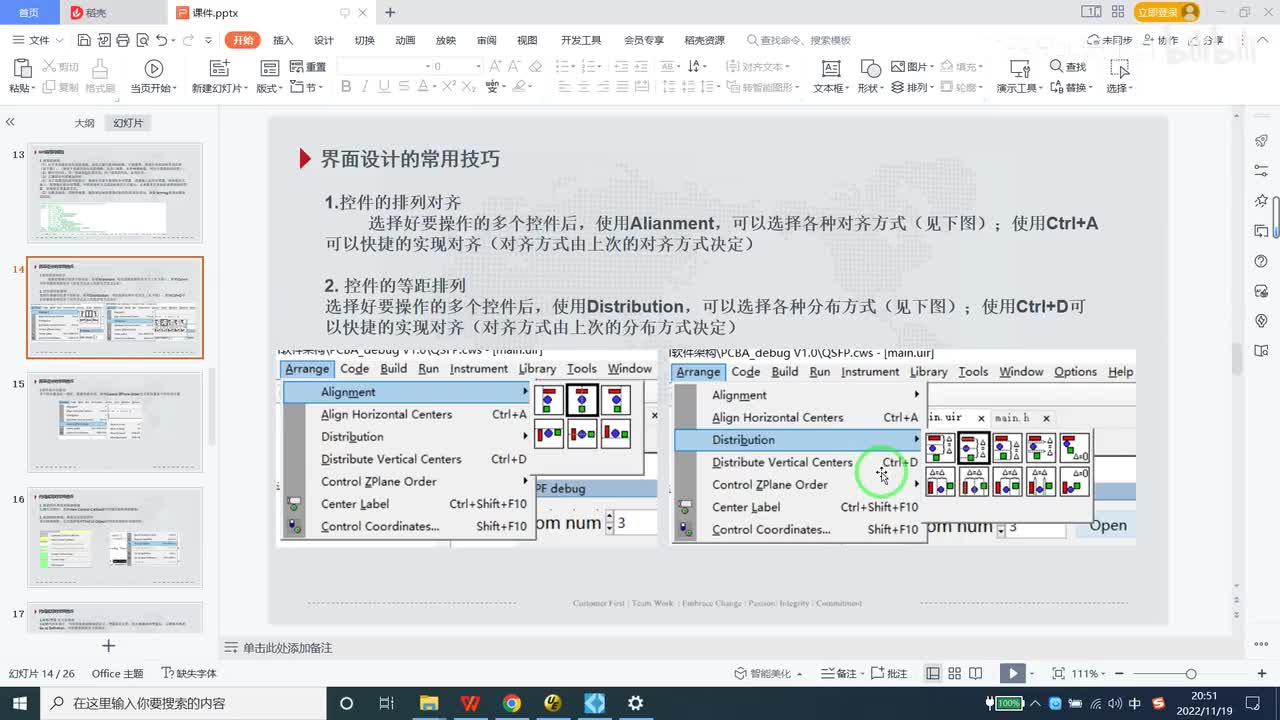Click the help question-mark icon in right sidebar
Viewport: 1280px width, 720px height.
1261,261
